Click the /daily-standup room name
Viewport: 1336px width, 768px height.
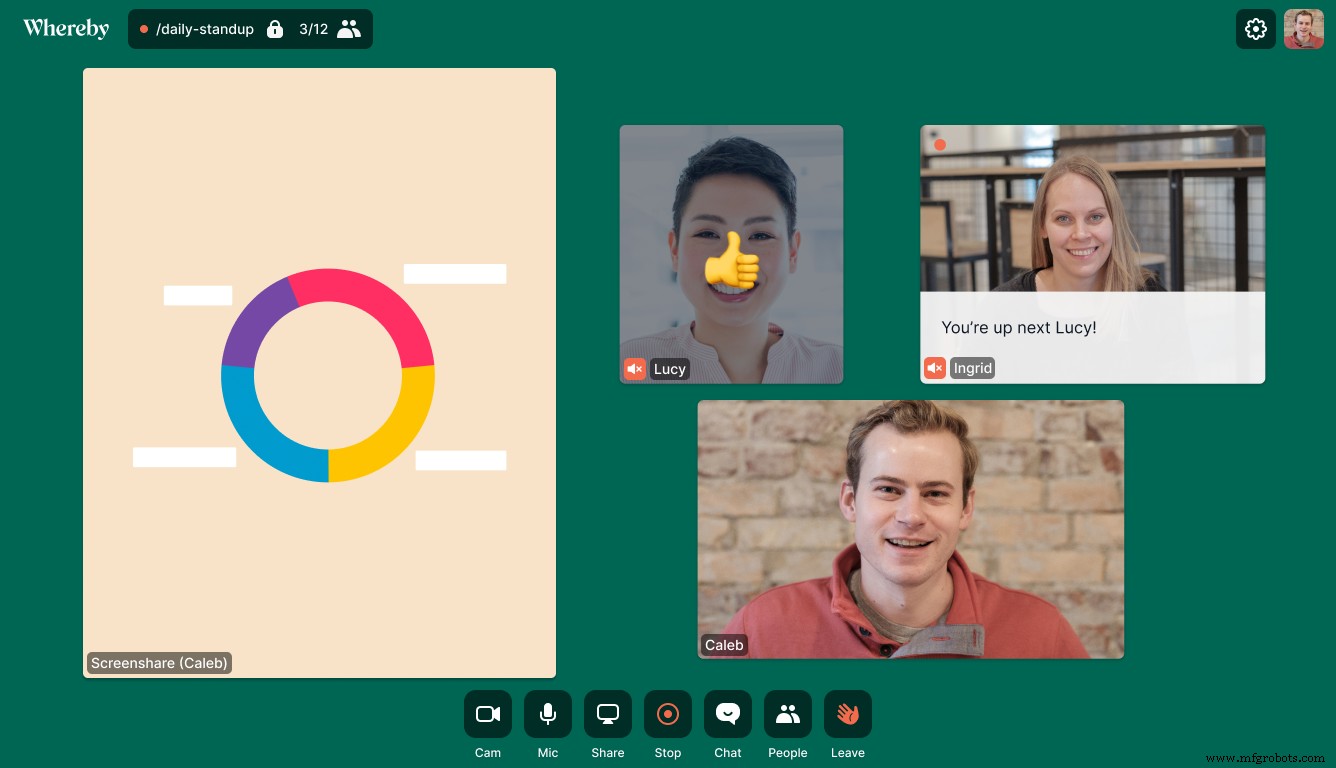point(207,29)
